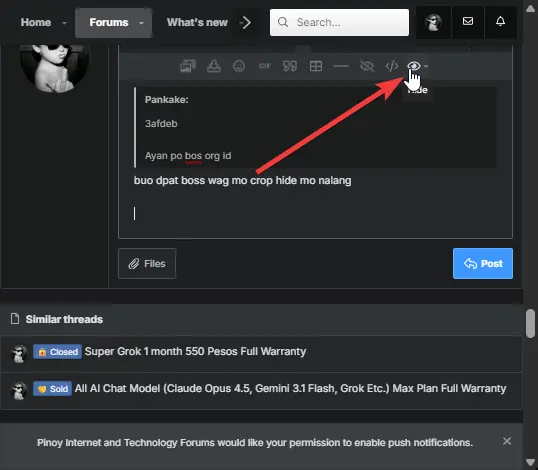Click the search magnifier icon

tap(283, 22)
